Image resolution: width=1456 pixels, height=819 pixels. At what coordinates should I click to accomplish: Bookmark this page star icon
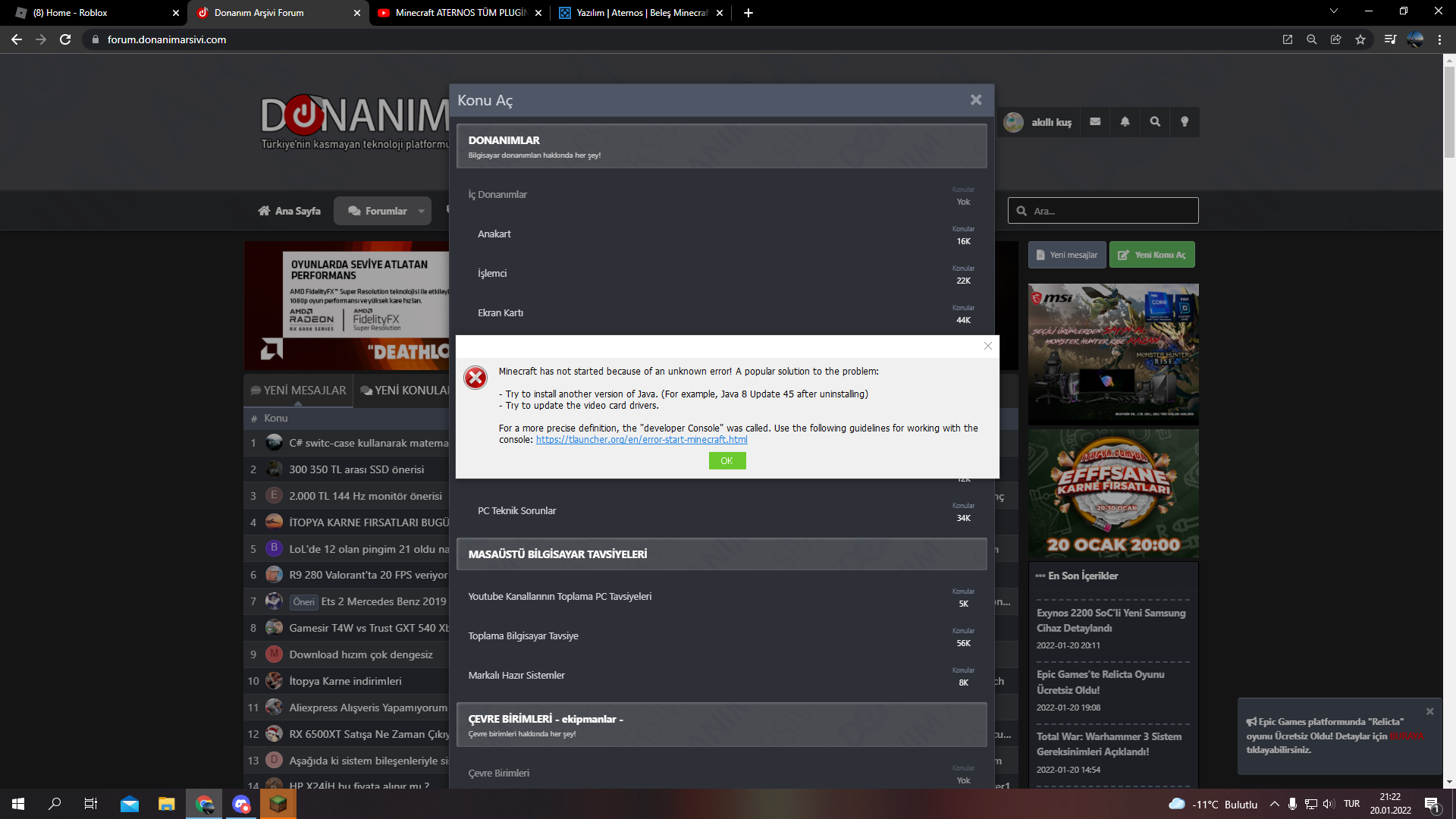tap(1360, 39)
